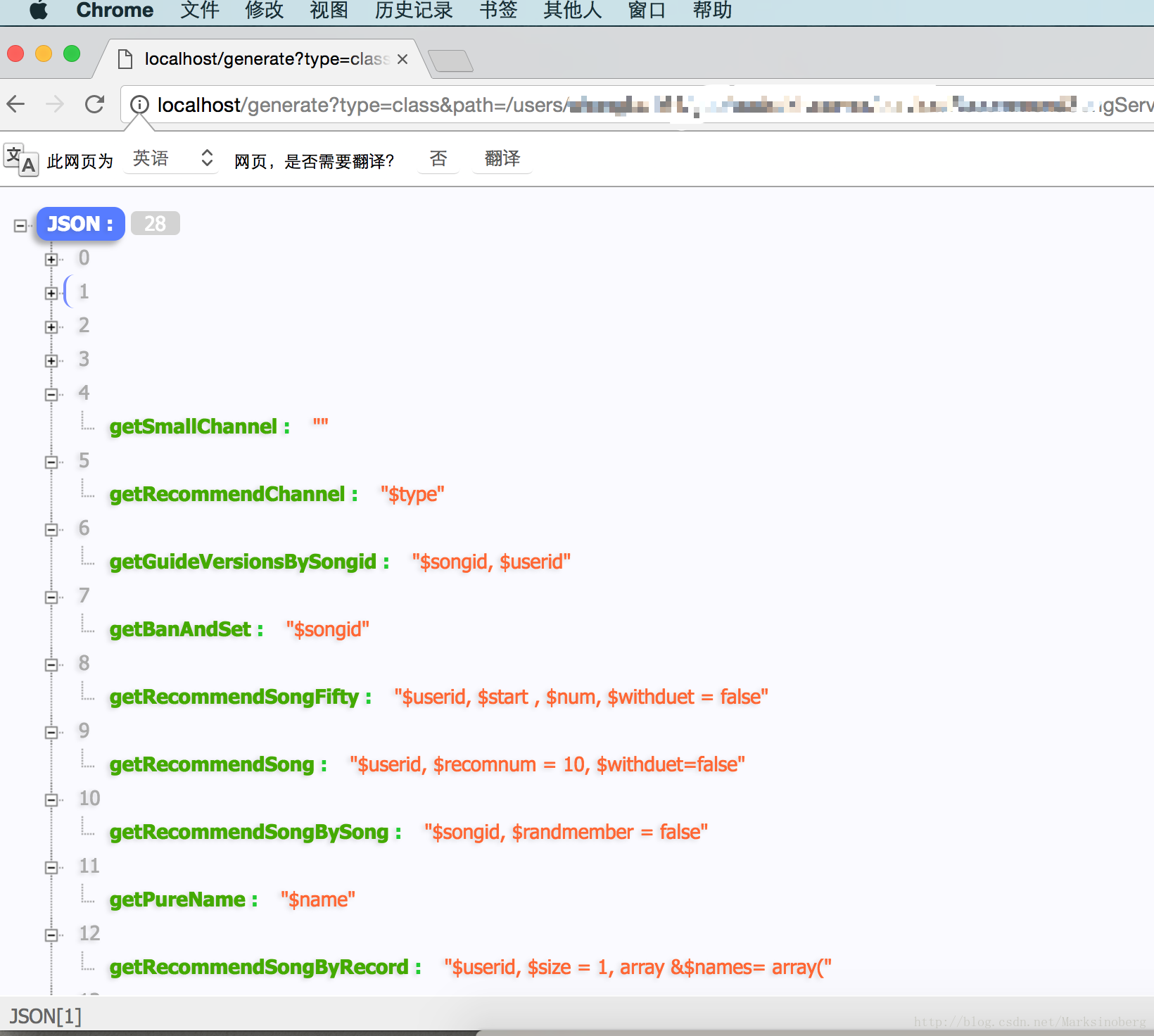1154x1036 pixels.
Task: Click the "$songid, $userid" value
Action: [491, 562]
